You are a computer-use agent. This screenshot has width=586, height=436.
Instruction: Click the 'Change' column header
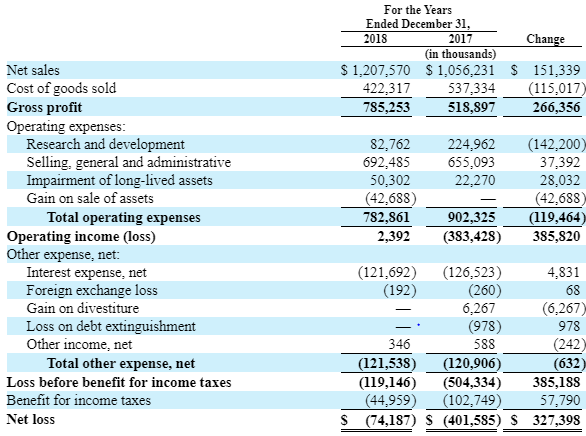pos(545,39)
